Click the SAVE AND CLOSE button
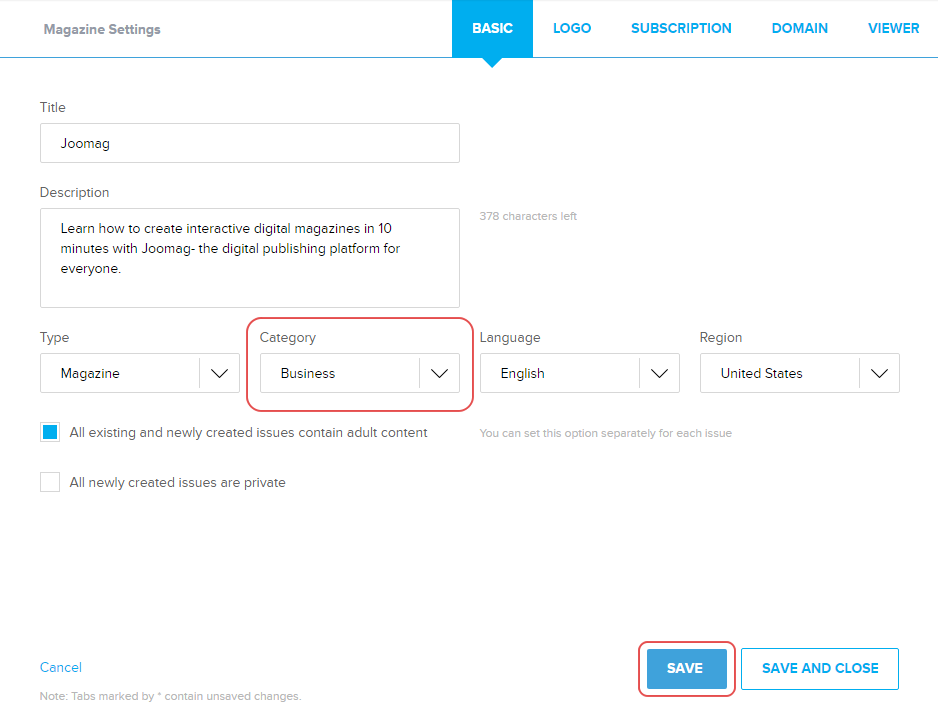The width and height of the screenshot is (938, 726). click(x=820, y=668)
